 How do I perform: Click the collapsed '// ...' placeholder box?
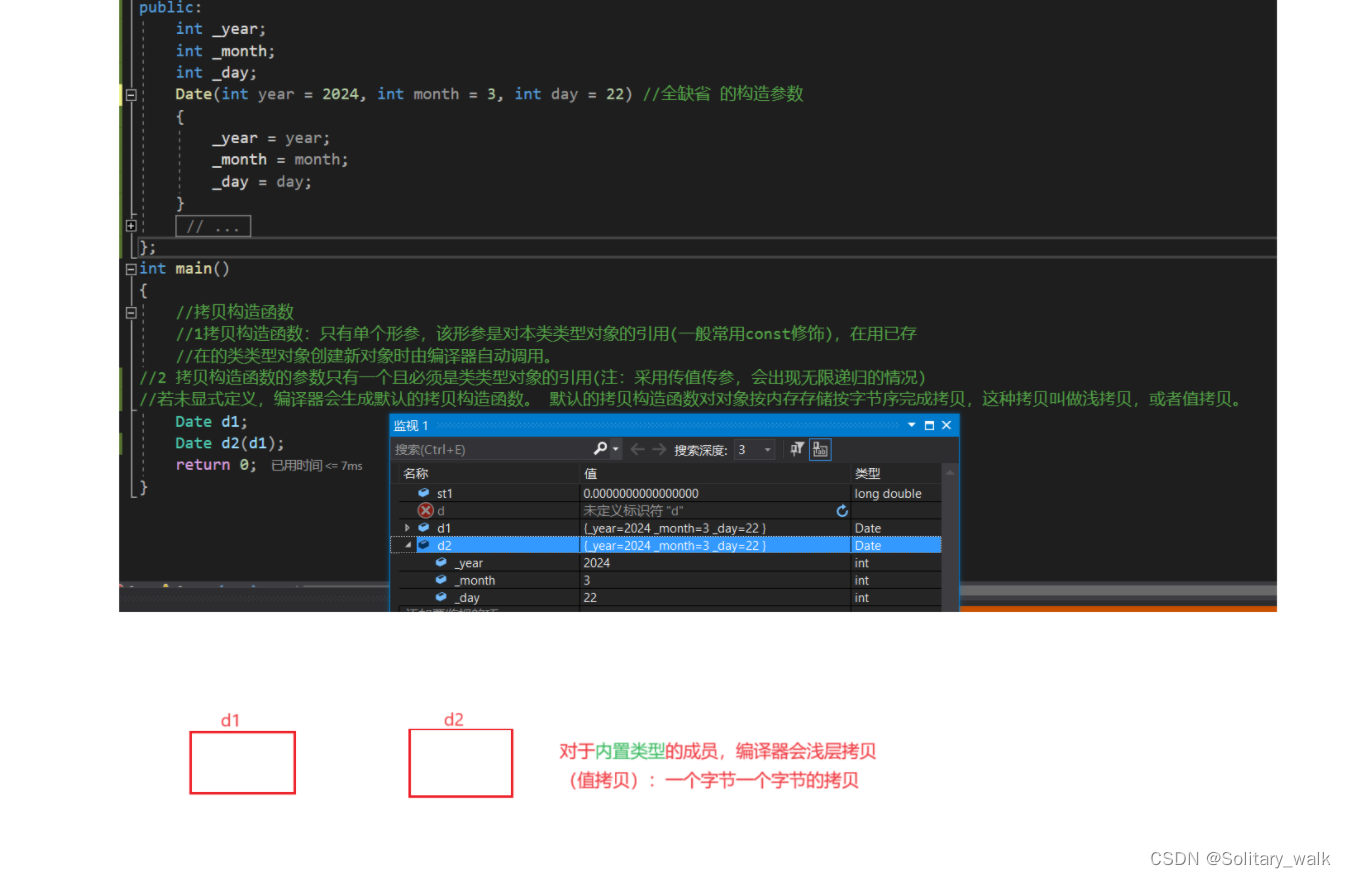tap(213, 227)
